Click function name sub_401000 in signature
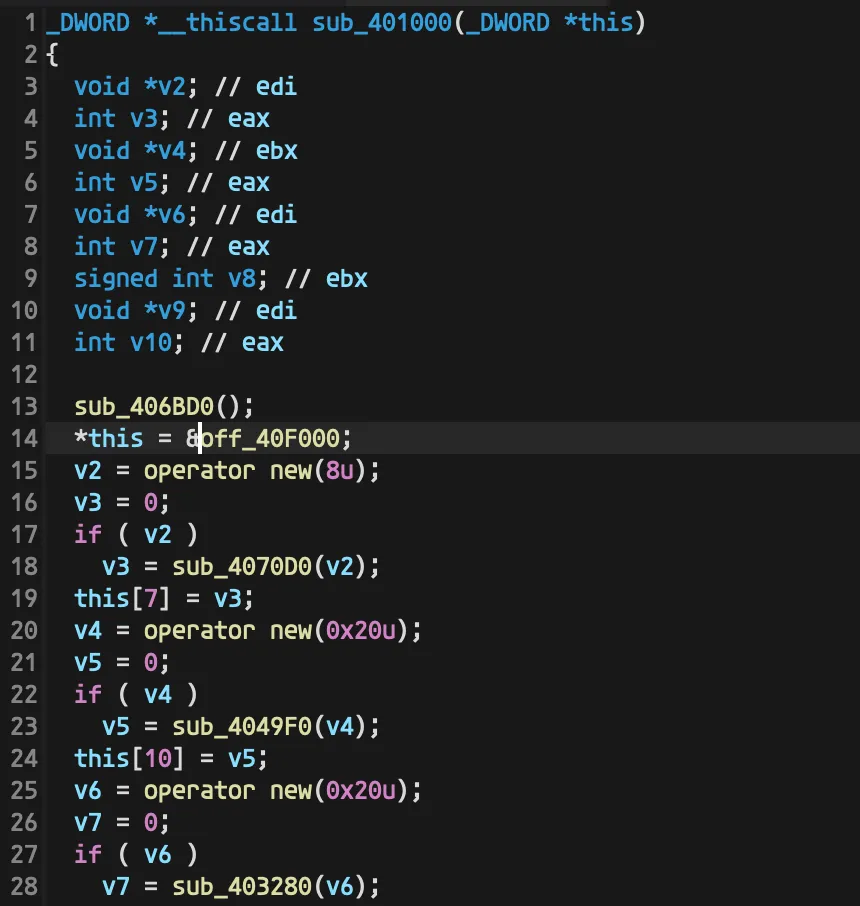Image resolution: width=860 pixels, height=906 pixels. tap(381, 23)
